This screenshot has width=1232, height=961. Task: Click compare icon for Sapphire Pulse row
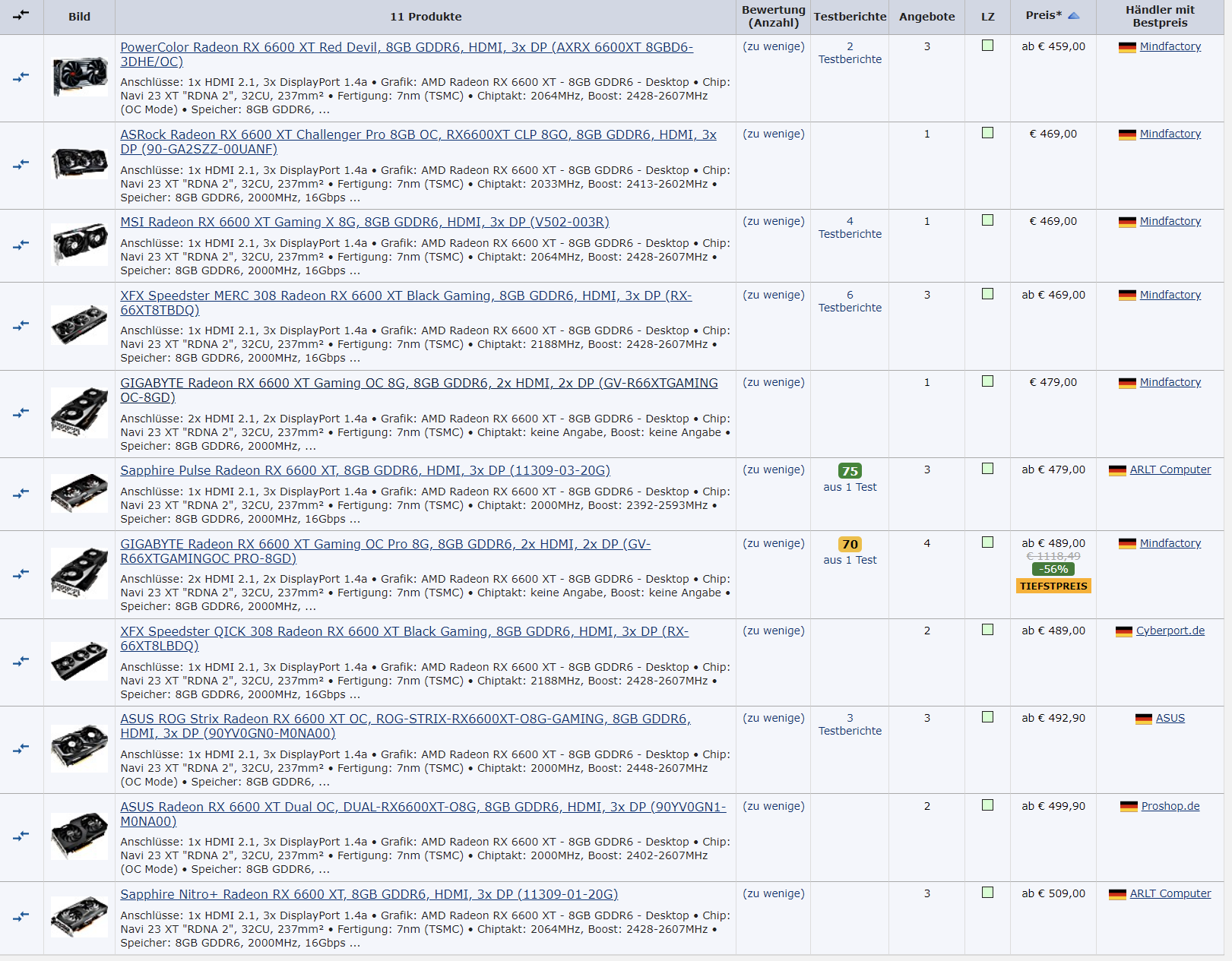tap(21, 493)
